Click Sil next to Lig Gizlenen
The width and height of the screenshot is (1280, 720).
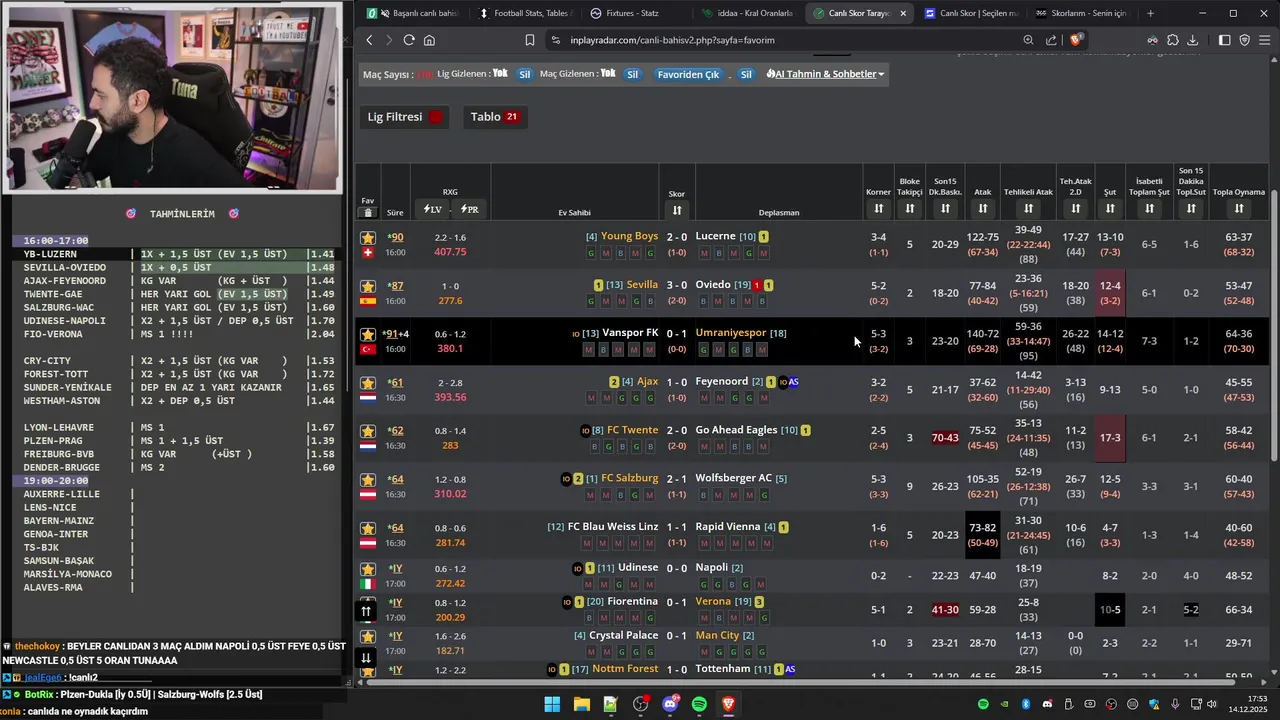[525, 74]
